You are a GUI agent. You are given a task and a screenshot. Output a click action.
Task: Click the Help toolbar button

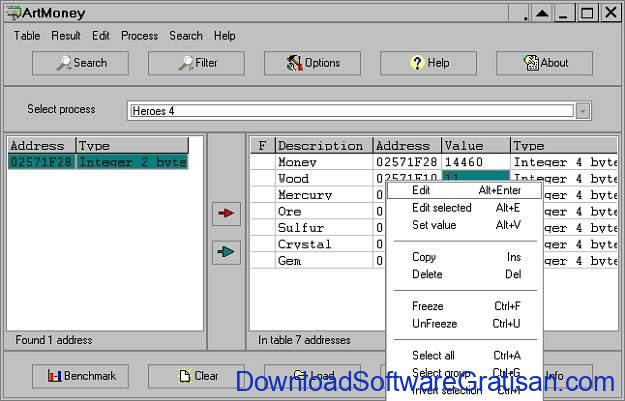tap(428, 63)
